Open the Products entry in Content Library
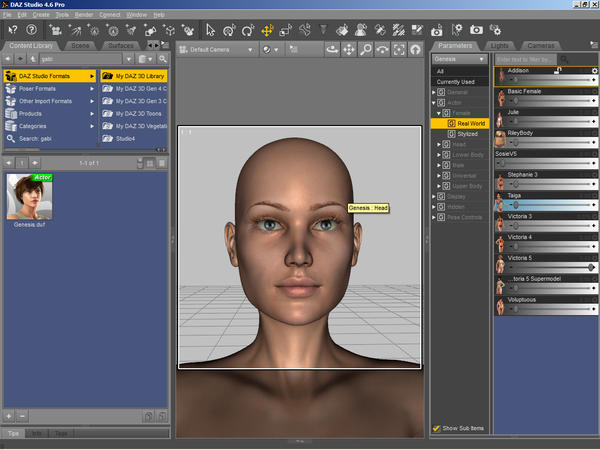600x450 pixels. 50,114
